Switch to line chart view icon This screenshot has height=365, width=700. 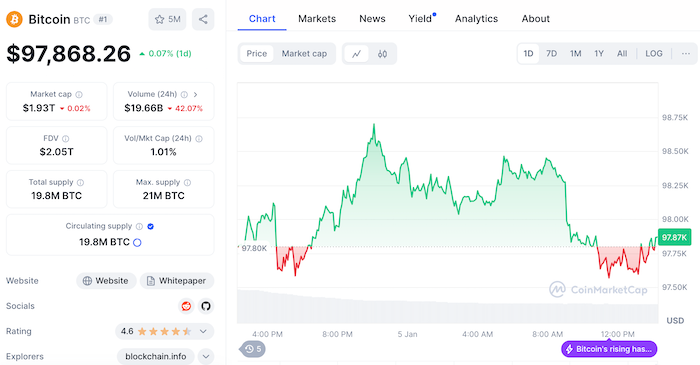point(357,54)
